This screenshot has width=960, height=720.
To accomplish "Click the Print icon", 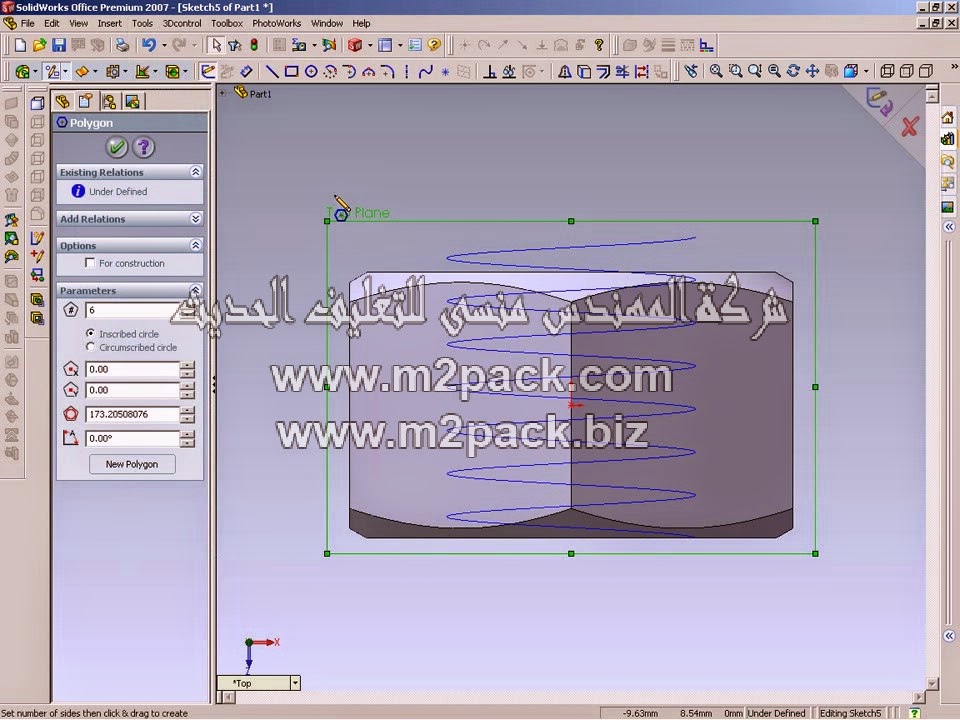I will coord(122,45).
